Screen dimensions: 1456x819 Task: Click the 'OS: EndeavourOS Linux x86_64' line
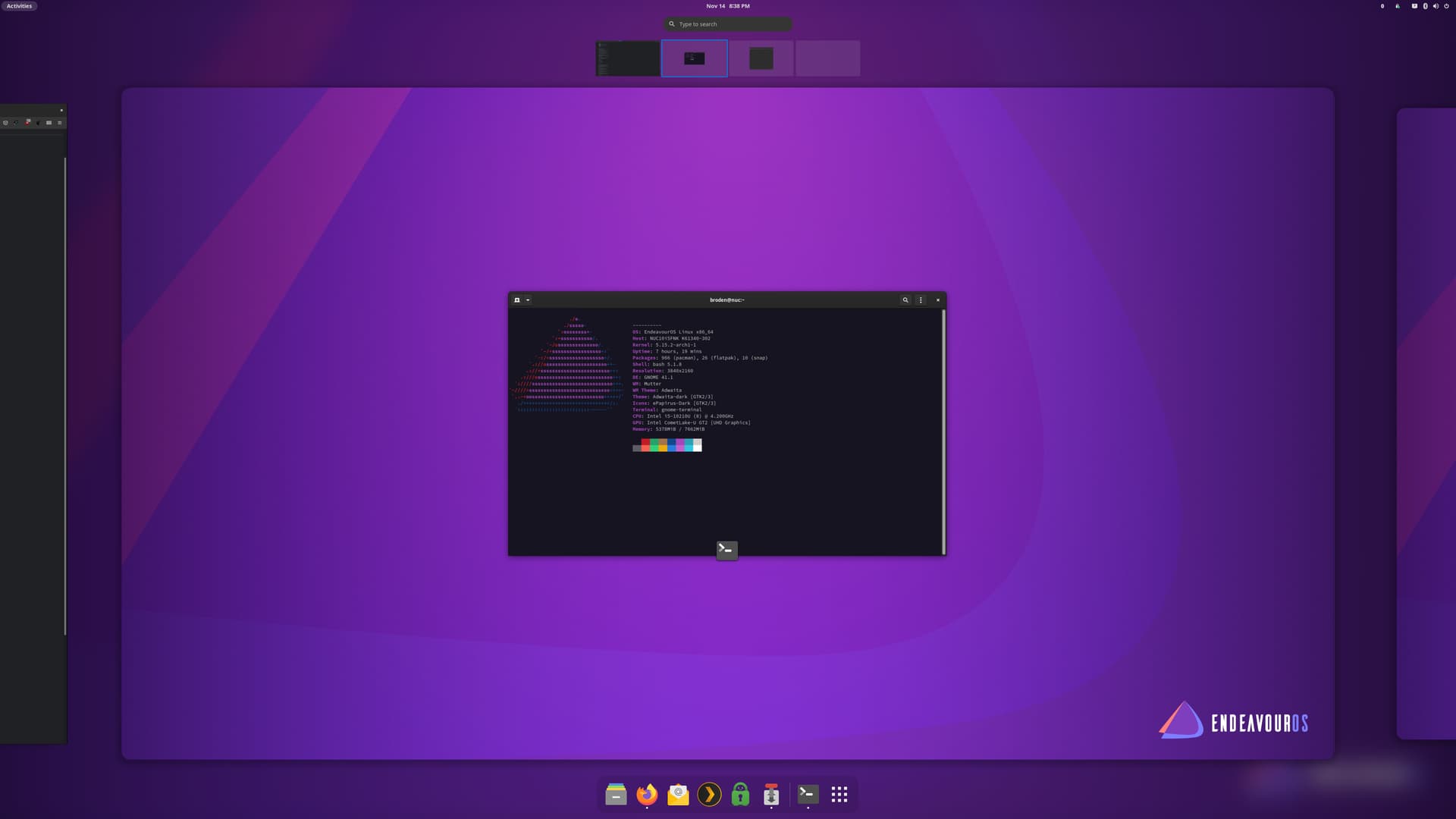tap(673, 332)
